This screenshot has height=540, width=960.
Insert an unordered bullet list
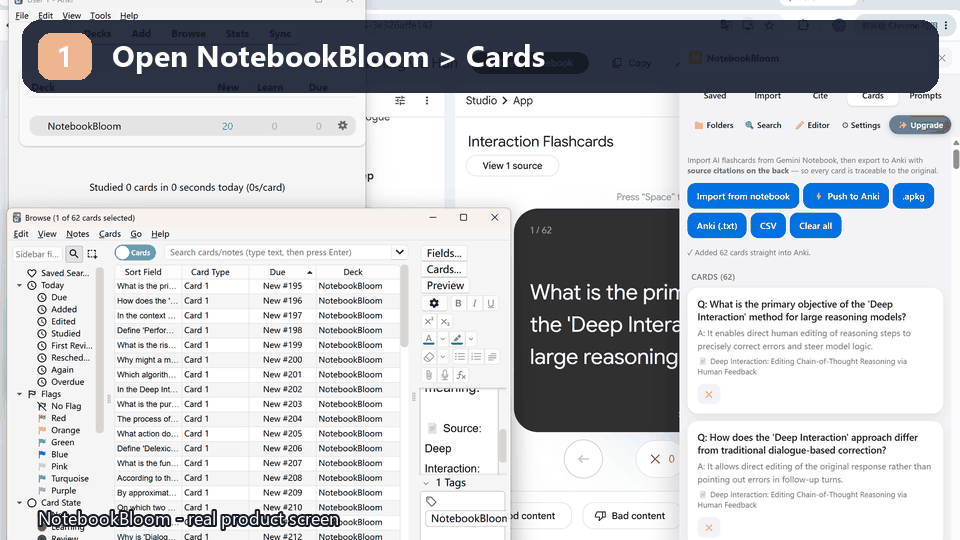pyautogui.click(x=460, y=356)
